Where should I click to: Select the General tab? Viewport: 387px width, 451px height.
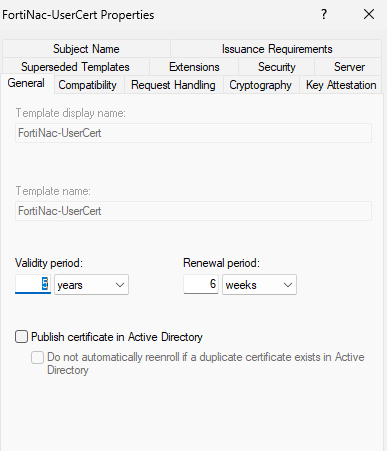(26, 83)
